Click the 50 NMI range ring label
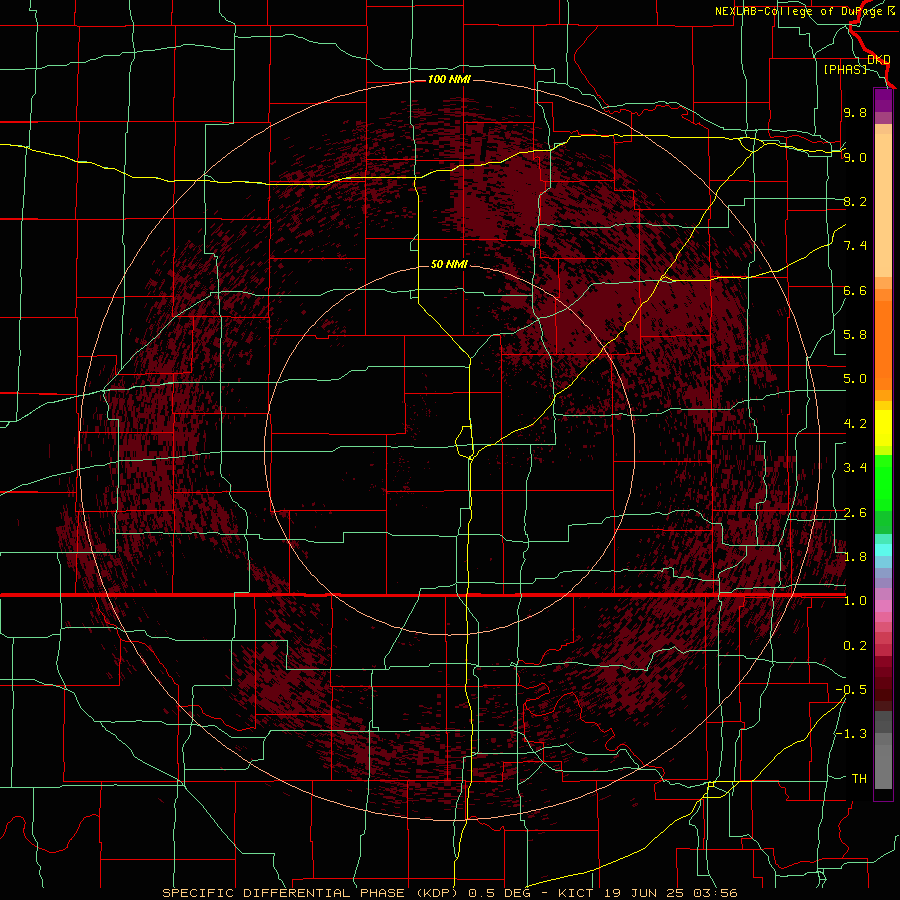The height and width of the screenshot is (900, 900). pos(449,264)
